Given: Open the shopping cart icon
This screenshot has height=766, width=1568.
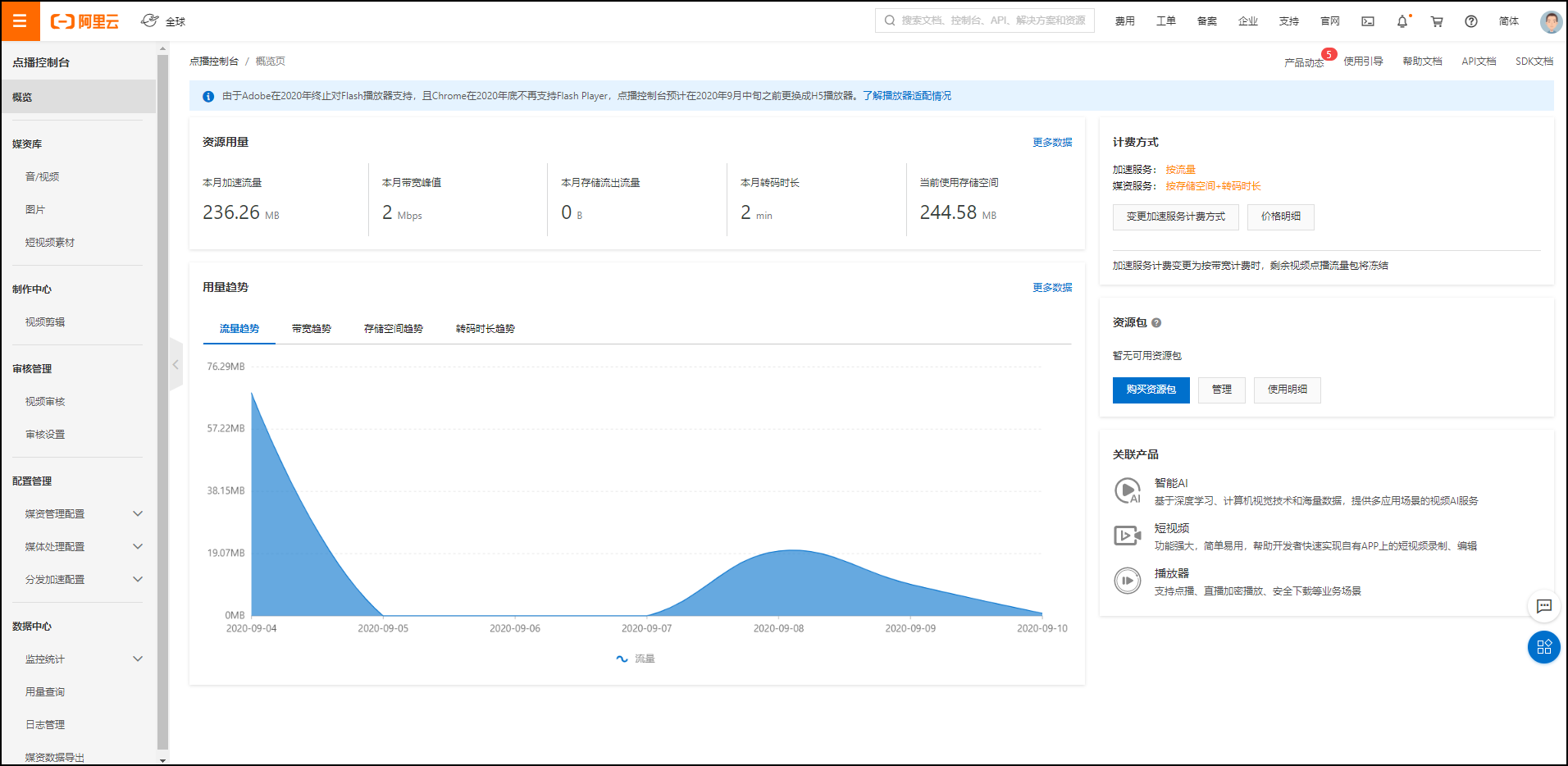Looking at the screenshot, I should 1437,21.
